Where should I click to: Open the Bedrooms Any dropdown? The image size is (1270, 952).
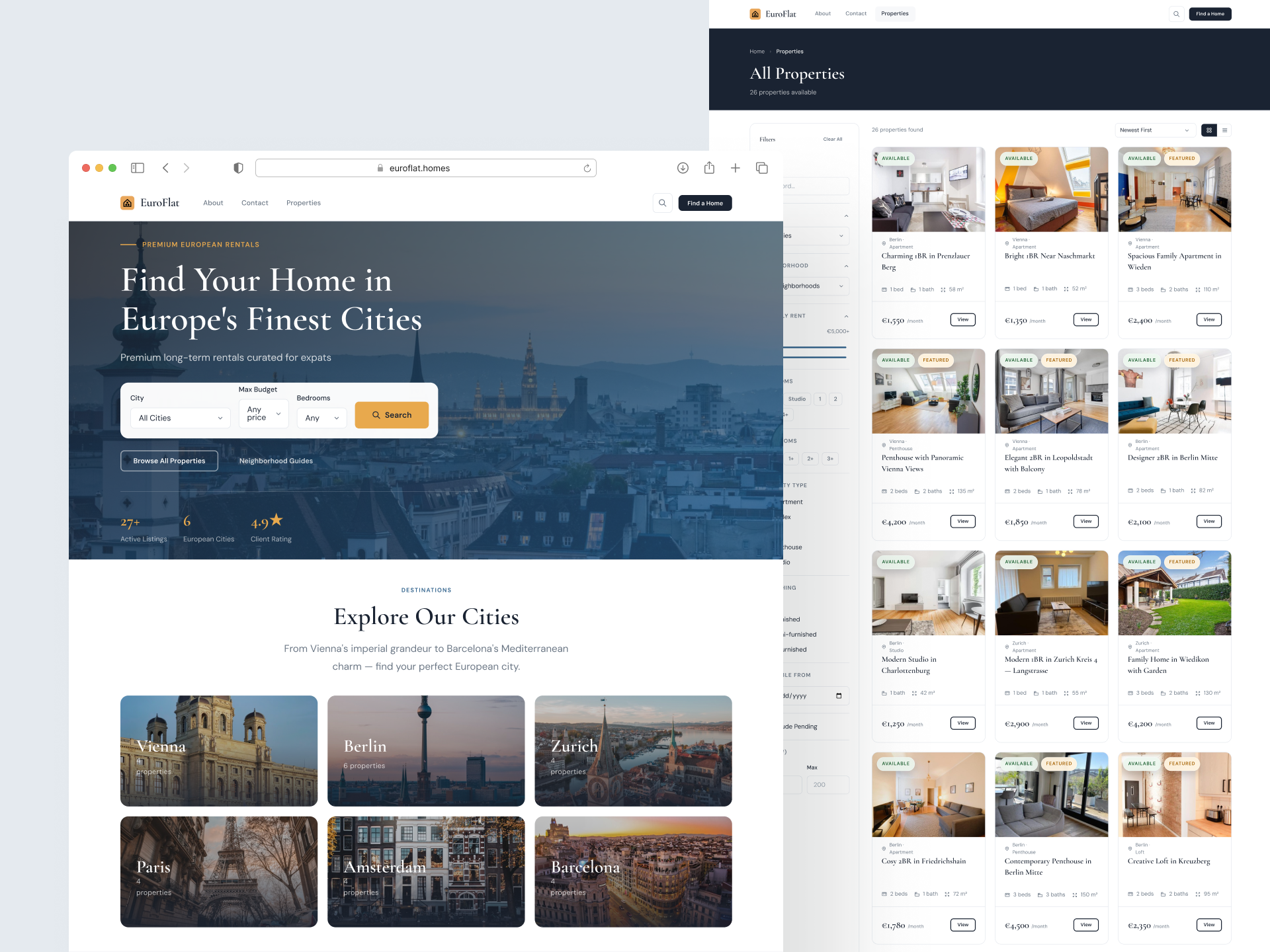(x=321, y=418)
